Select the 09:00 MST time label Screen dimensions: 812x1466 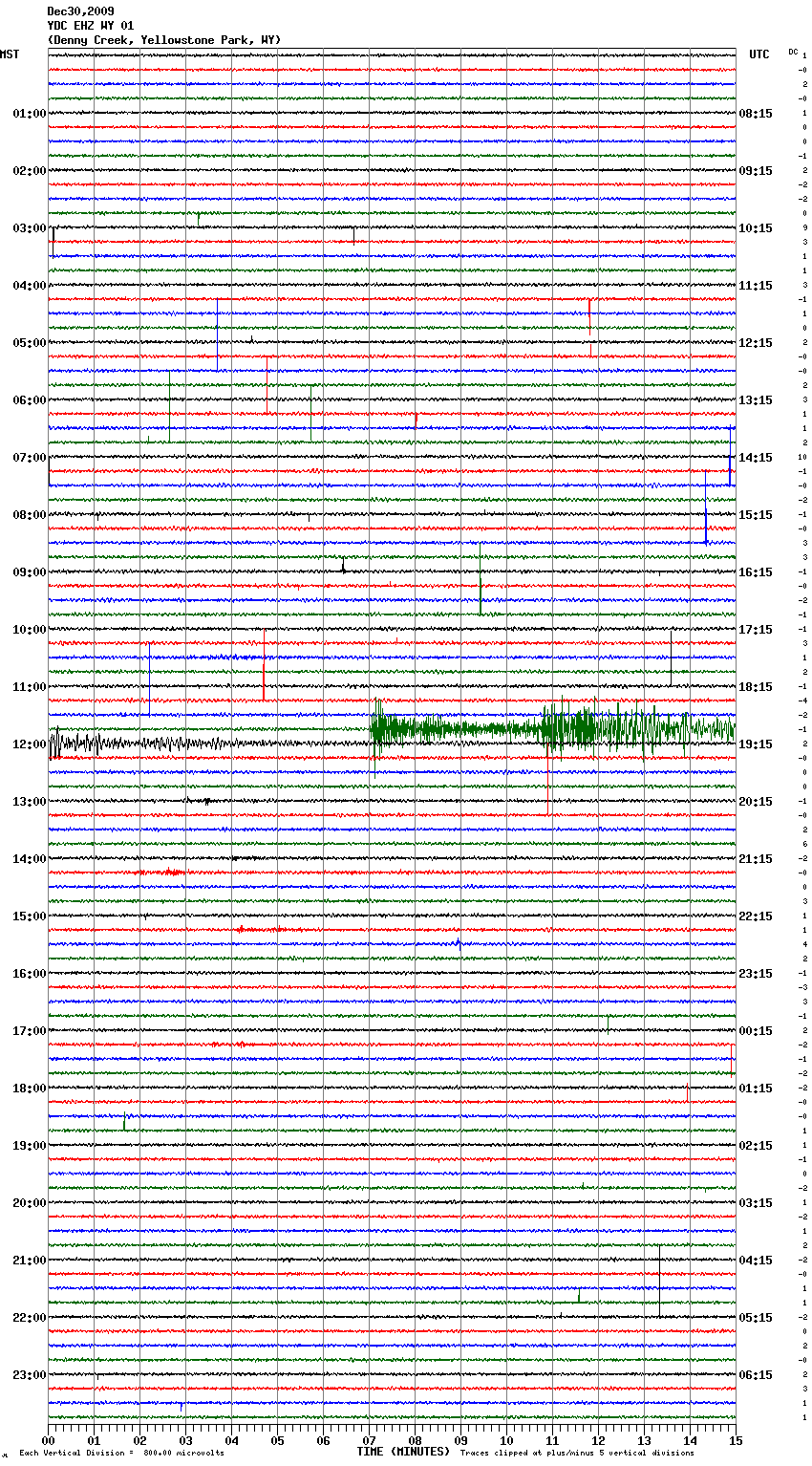click(30, 572)
